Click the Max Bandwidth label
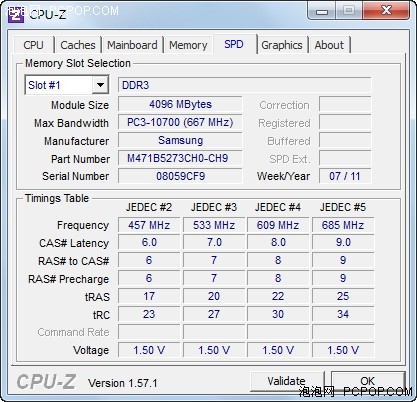The width and height of the screenshot is (417, 402). pyautogui.click(x=71, y=123)
